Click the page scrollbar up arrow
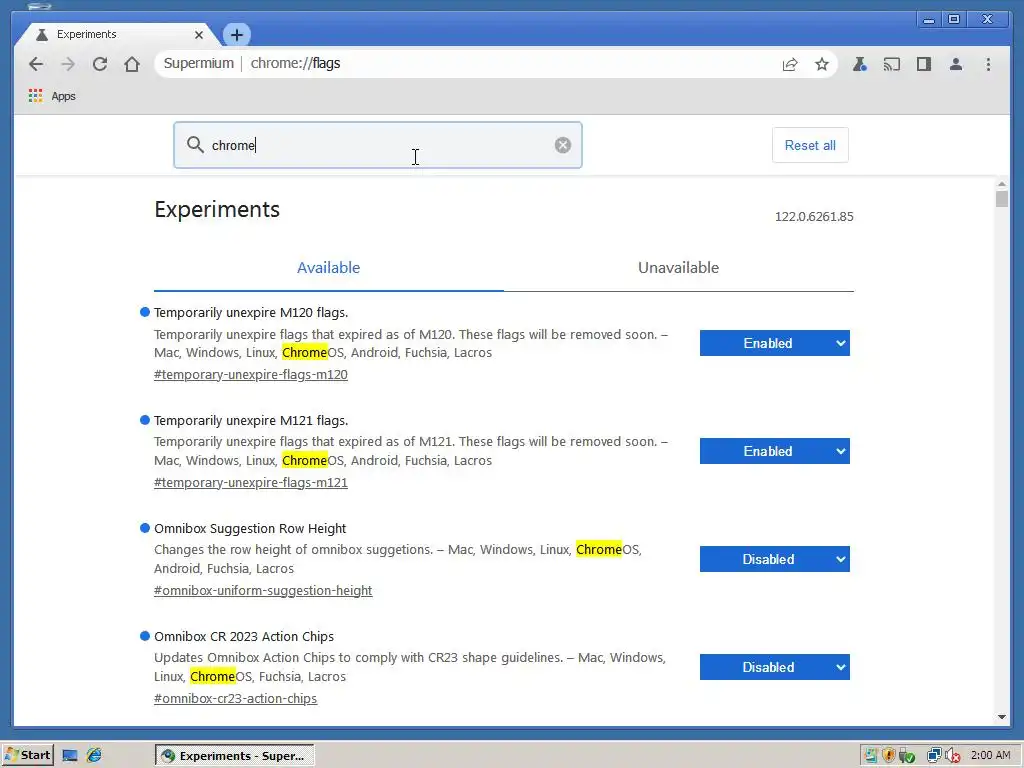The image size is (1024, 768). (1002, 184)
